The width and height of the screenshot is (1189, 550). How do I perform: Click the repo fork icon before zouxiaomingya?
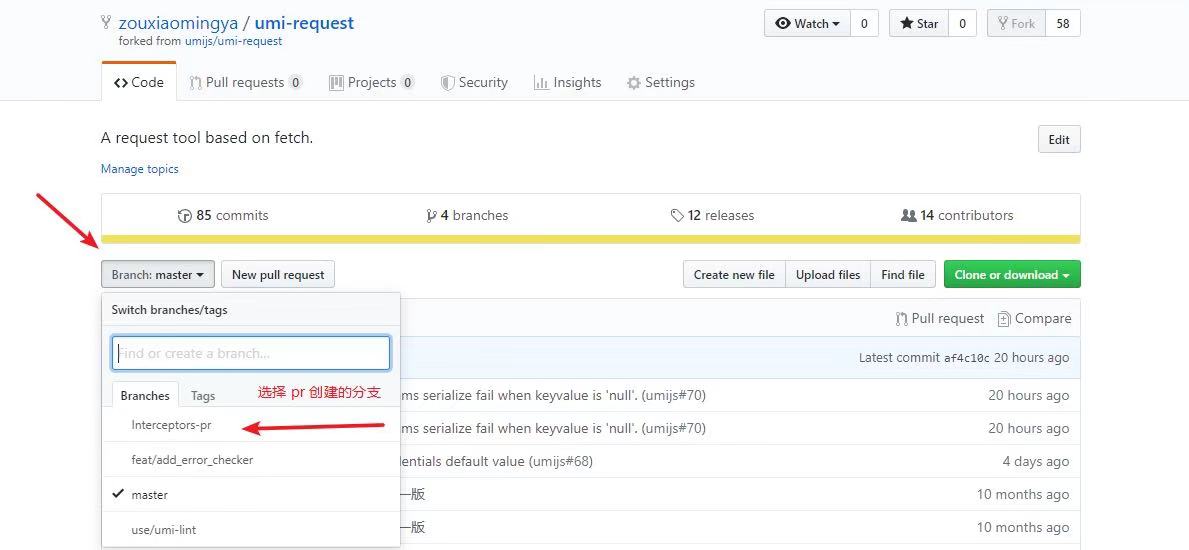tap(106, 23)
